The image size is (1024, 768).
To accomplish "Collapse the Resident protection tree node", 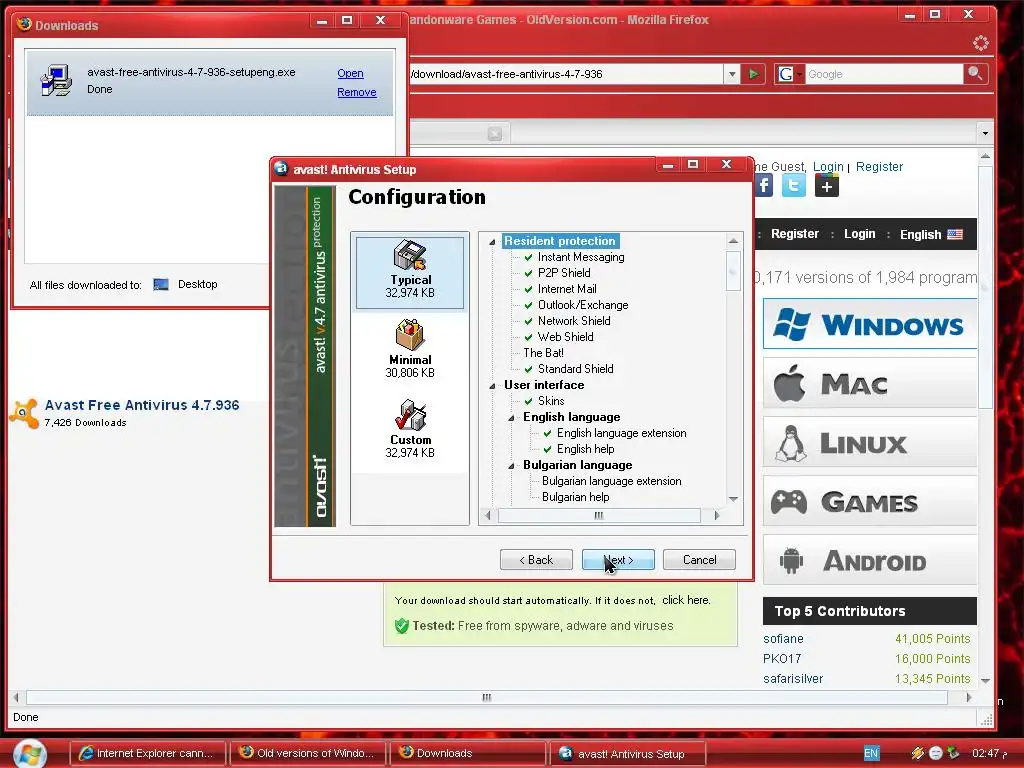I will 492,242.
